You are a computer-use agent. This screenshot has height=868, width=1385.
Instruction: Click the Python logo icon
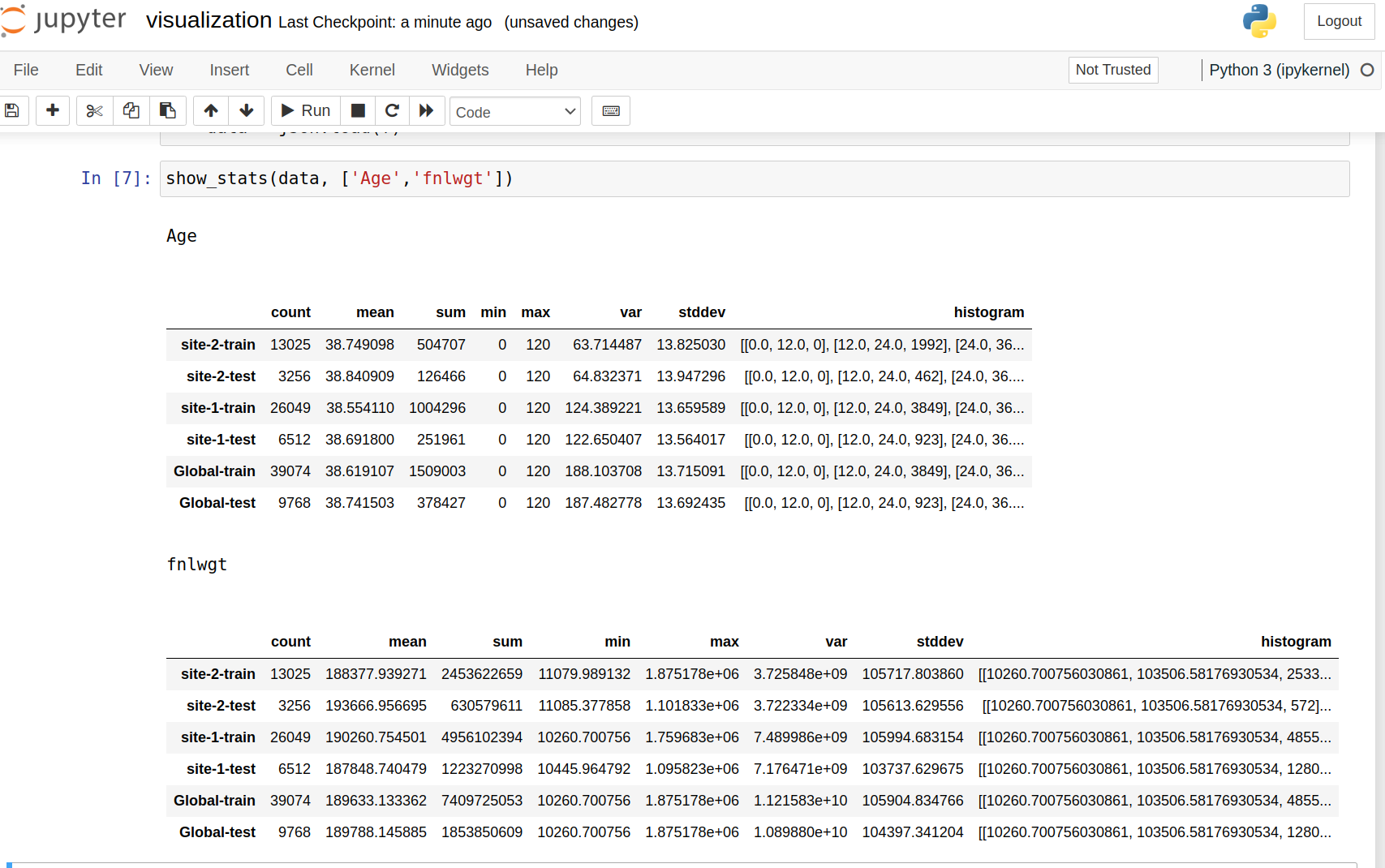pyautogui.click(x=1259, y=21)
